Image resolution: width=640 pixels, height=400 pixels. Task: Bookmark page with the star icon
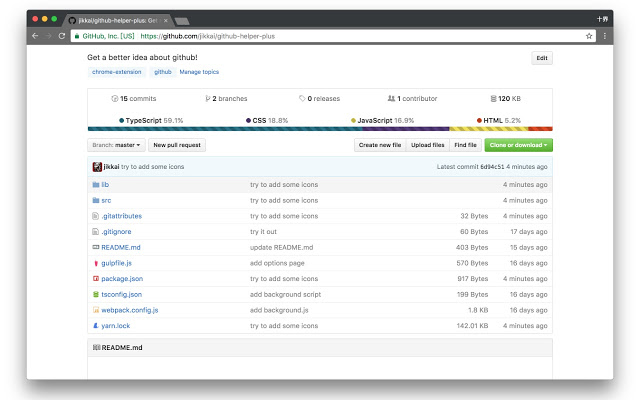click(x=589, y=36)
